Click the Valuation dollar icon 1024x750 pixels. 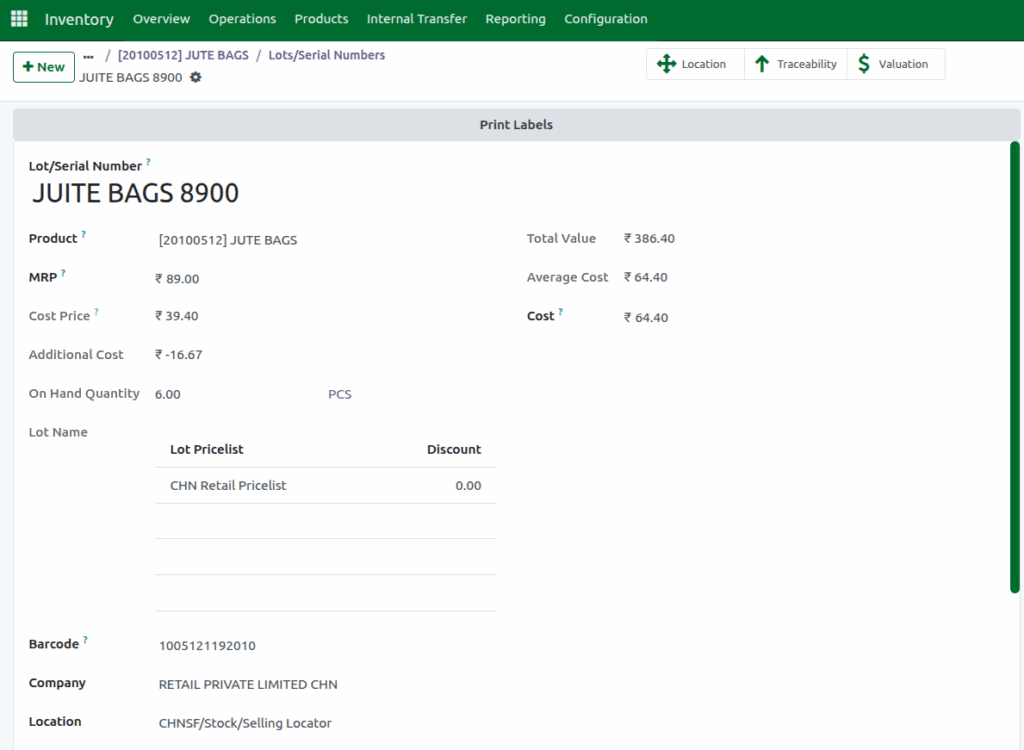tap(864, 64)
